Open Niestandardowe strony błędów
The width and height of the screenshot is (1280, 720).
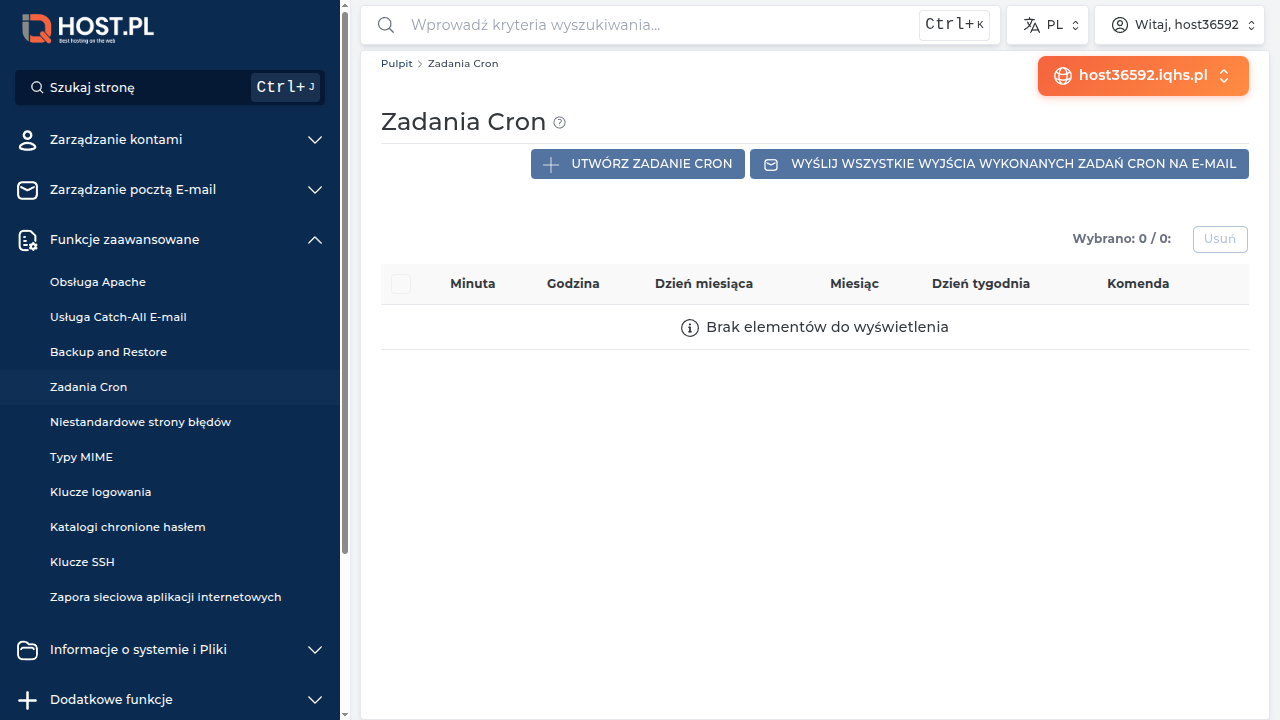click(x=140, y=422)
